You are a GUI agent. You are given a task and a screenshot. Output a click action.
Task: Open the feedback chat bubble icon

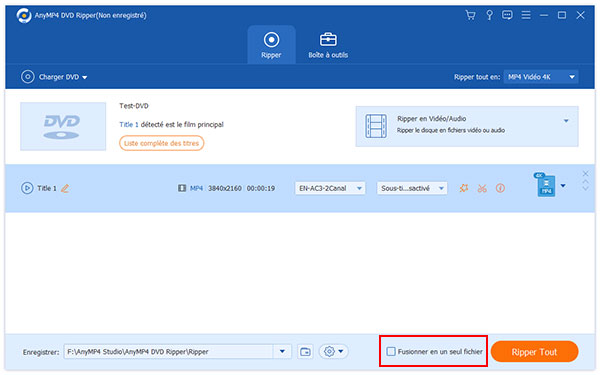[x=507, y=15]
